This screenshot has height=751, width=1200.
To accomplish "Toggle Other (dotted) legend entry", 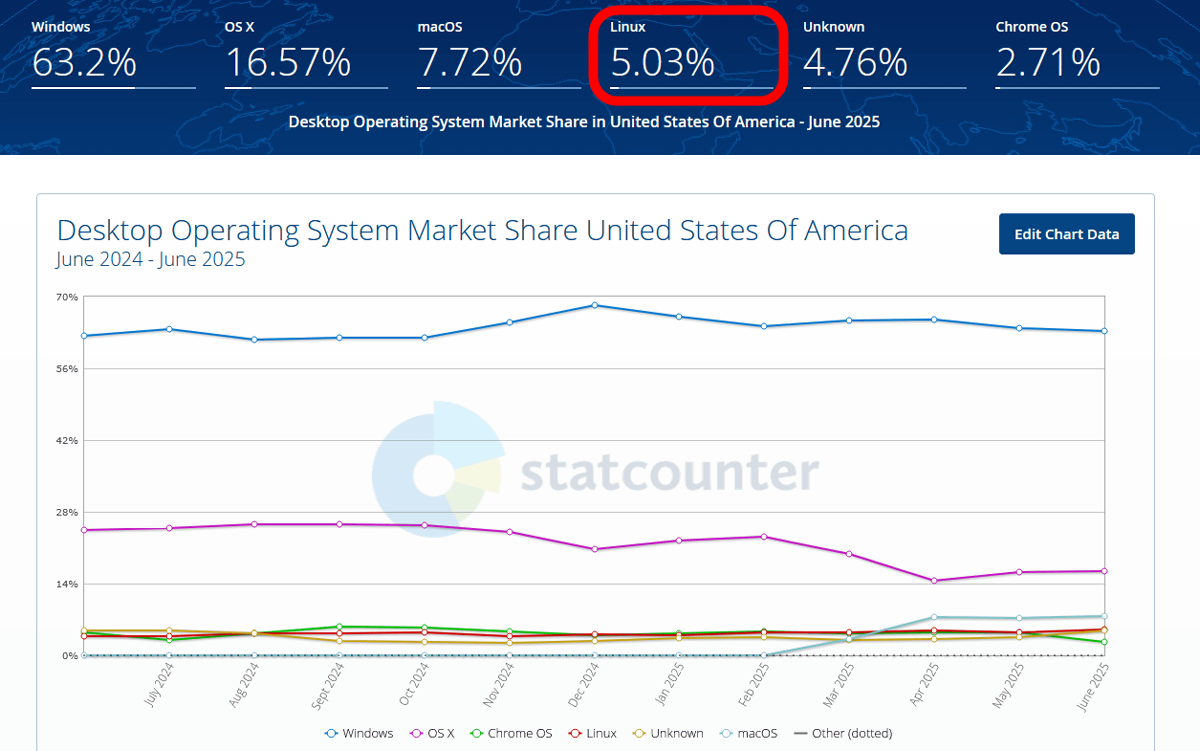I will (x=842, y=733).
